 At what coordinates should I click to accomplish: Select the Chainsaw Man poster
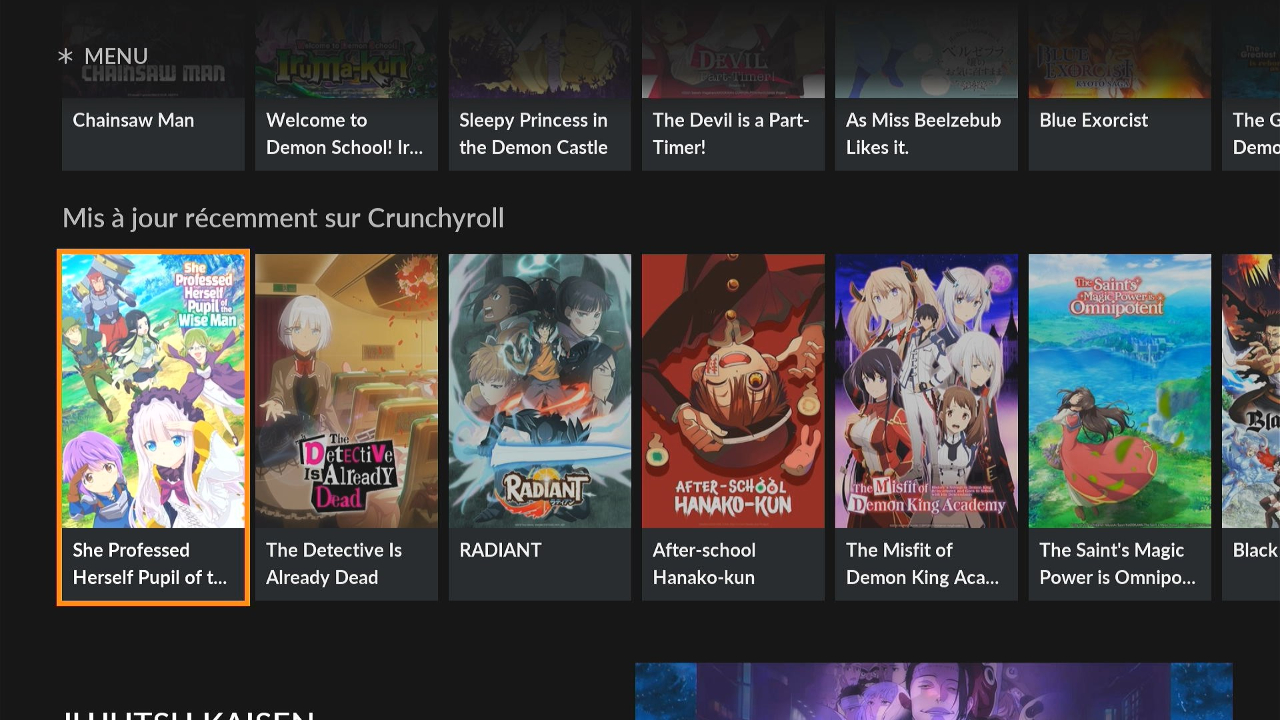[x=153, y=50]
